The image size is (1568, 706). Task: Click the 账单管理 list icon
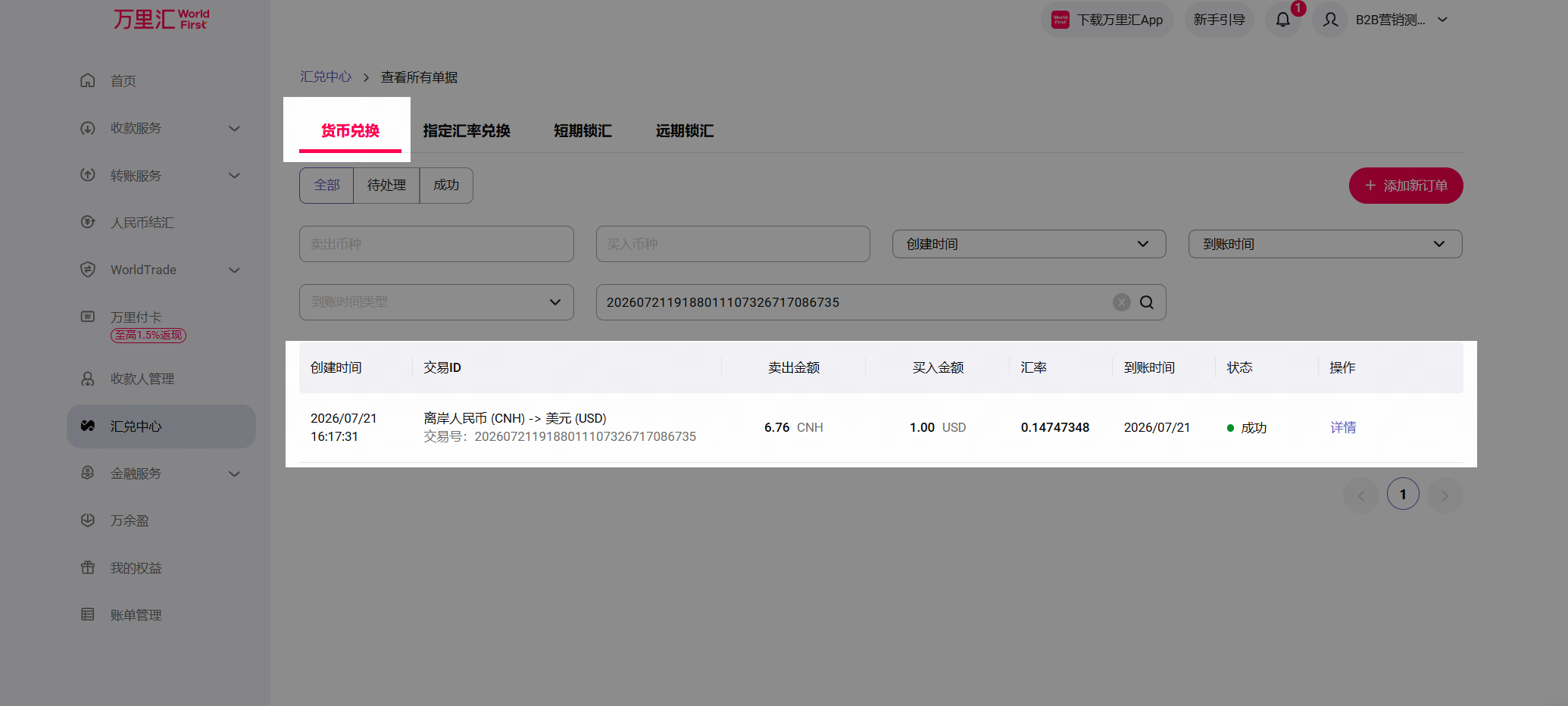[88, 614]
